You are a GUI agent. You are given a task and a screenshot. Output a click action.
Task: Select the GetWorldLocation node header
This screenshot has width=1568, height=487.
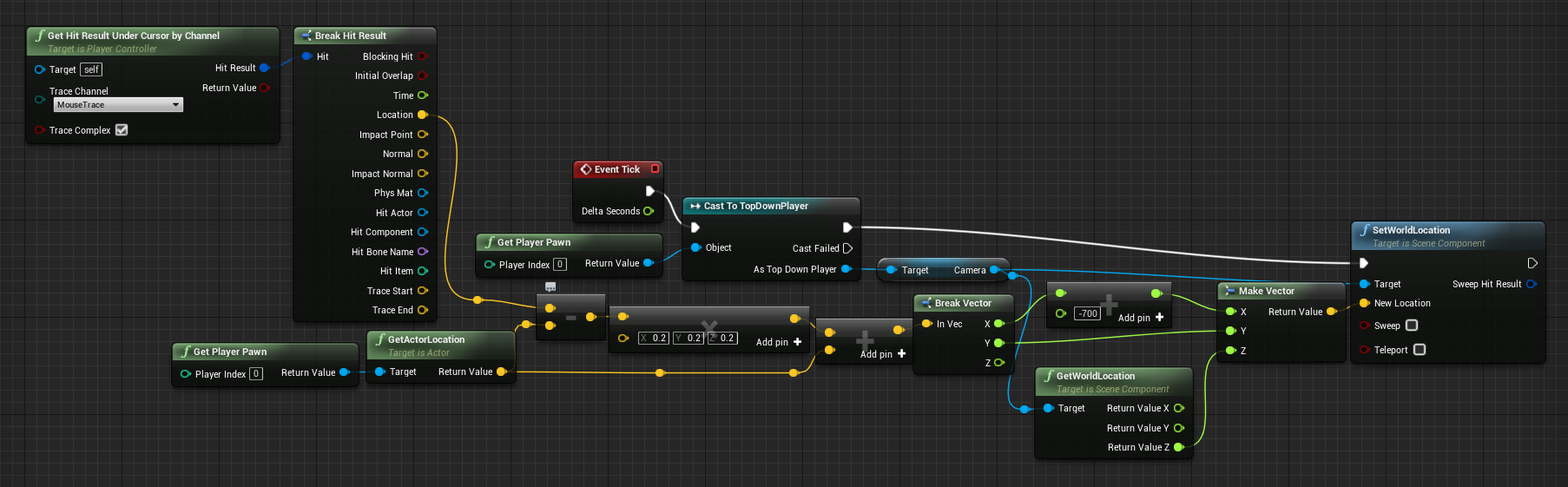pos(1114,381)
